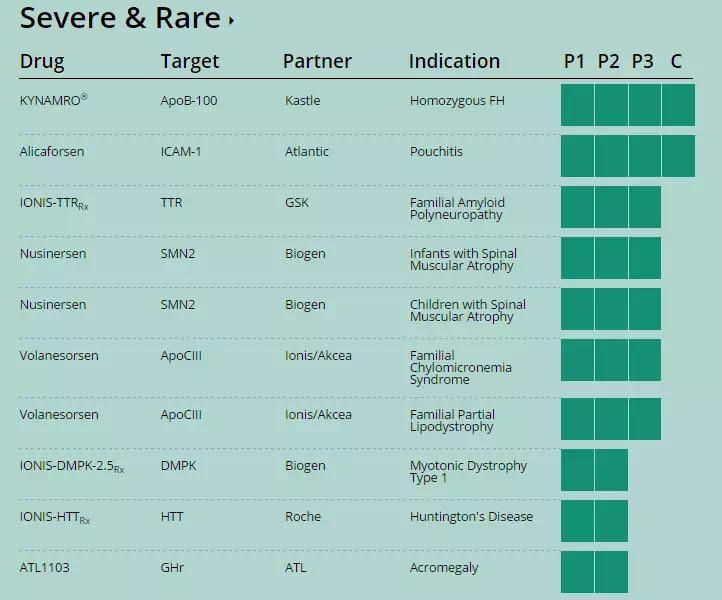Screen dimensions: 722x600
Task: Click Myotonic Dystrophy Type 1 indication
Action: tap(468, 472)
